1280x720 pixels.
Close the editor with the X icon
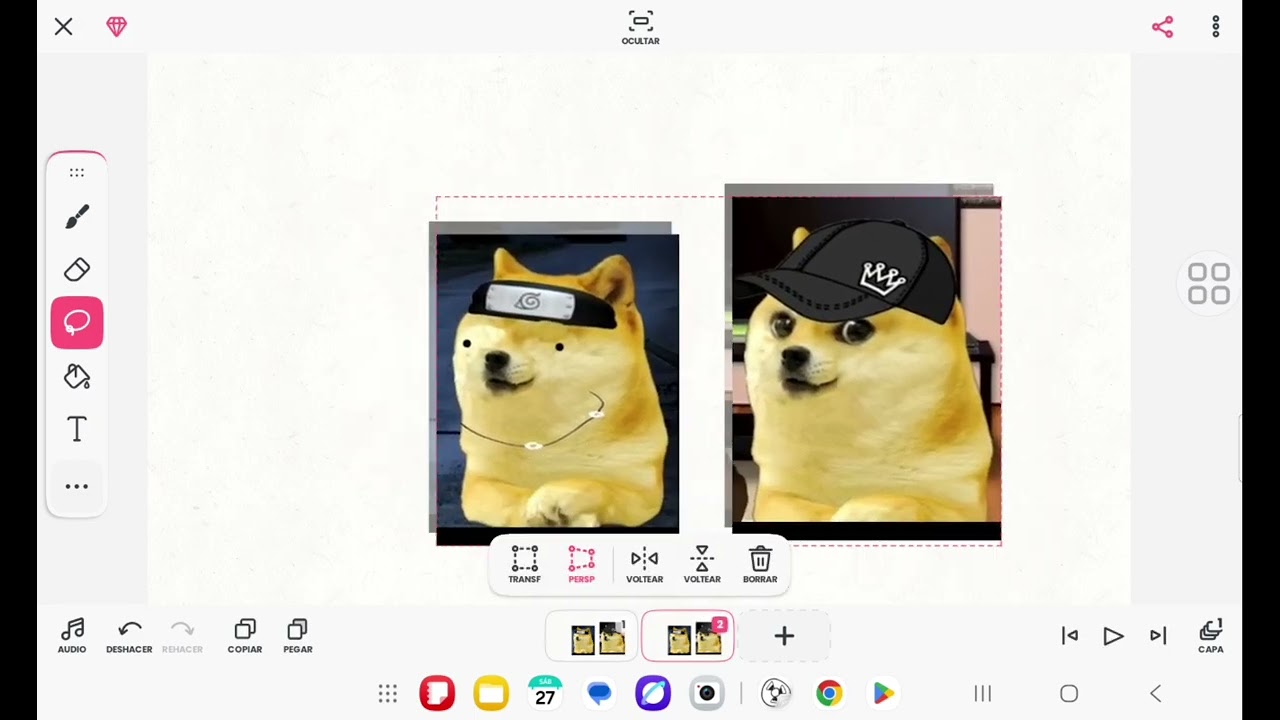(x=63, y=27)
